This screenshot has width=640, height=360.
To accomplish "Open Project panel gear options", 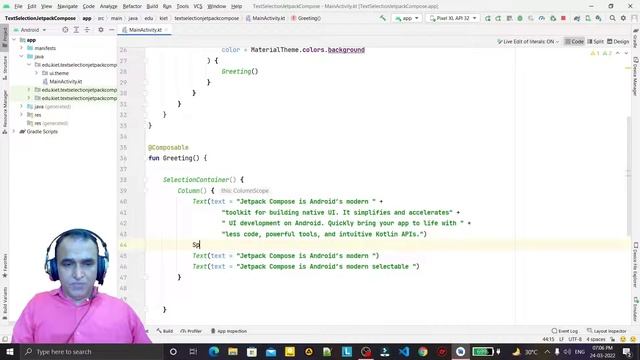I will tap(101, 30).
